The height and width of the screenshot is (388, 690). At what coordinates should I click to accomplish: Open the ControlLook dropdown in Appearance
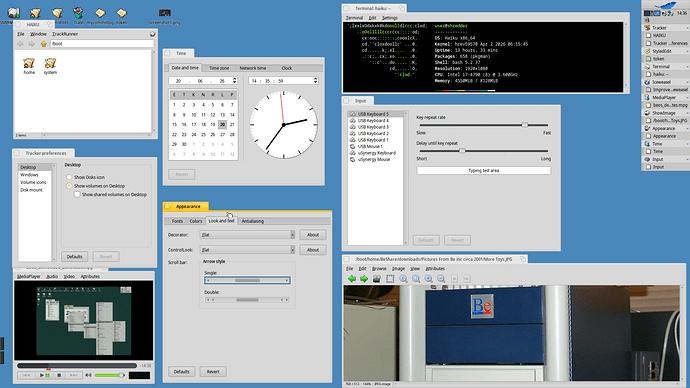pyautogui.click(x=247, y=250)
